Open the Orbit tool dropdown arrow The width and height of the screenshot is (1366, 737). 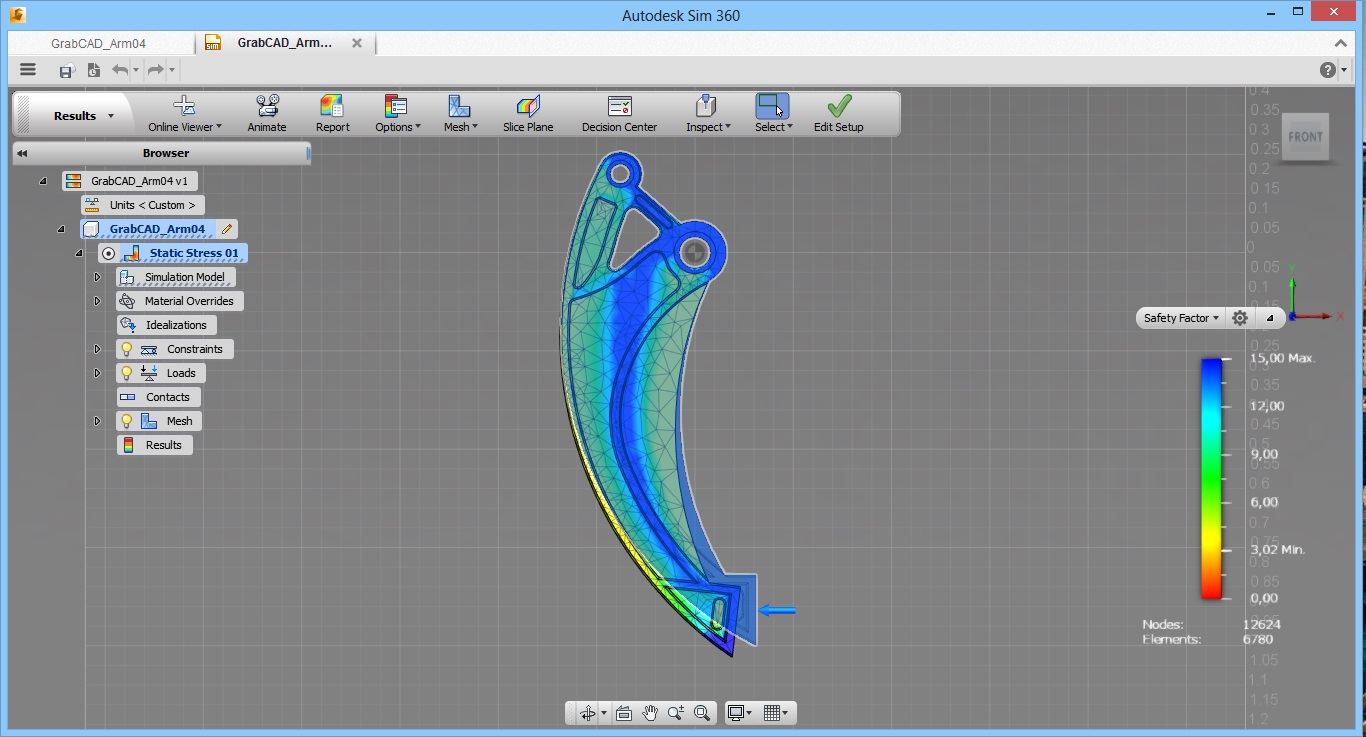click(x=604, y=714)
